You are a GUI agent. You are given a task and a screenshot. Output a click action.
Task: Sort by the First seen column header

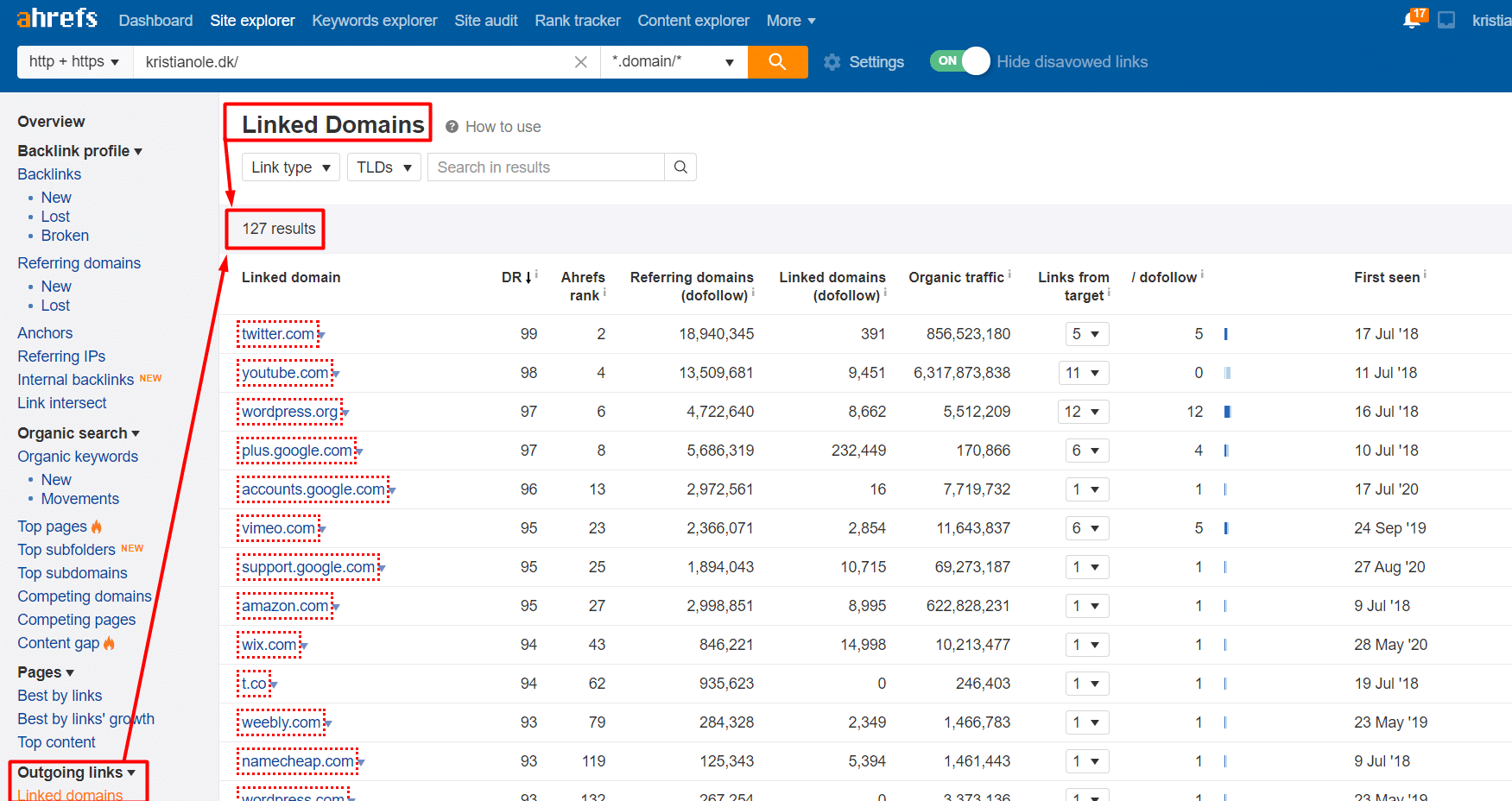[1387, 277]
